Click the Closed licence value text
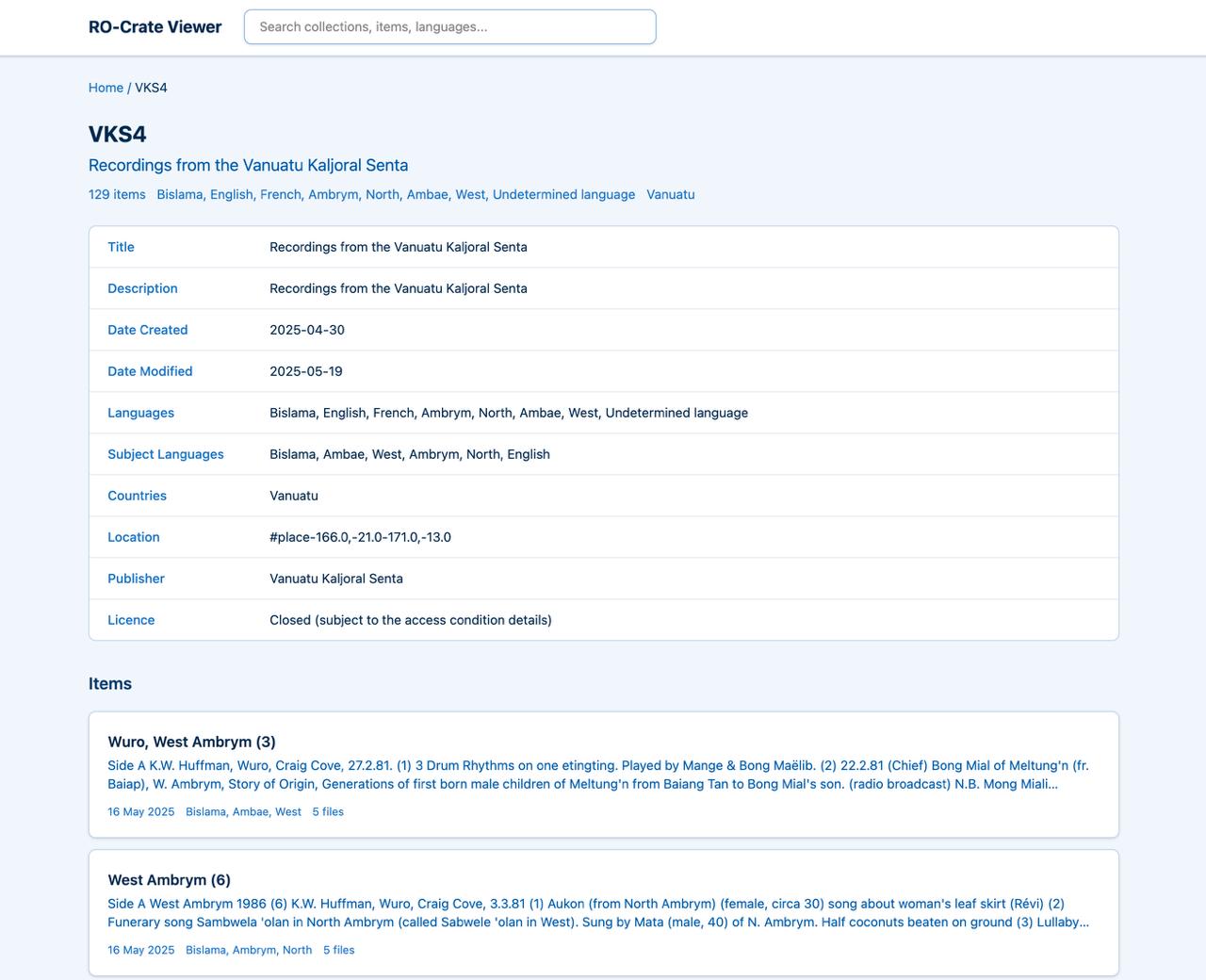This screenshot has height=980, width=1206. coord(410,620)
